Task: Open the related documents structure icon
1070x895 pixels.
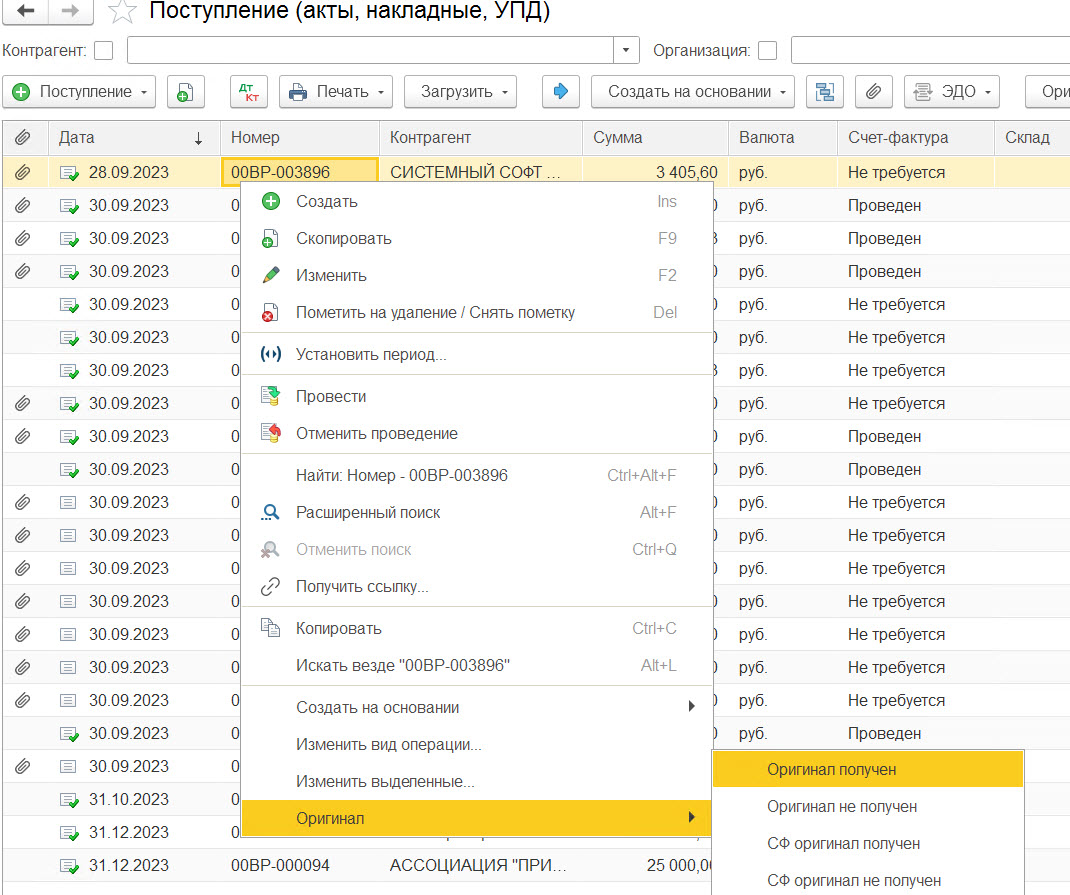Action: pos(825,92)
